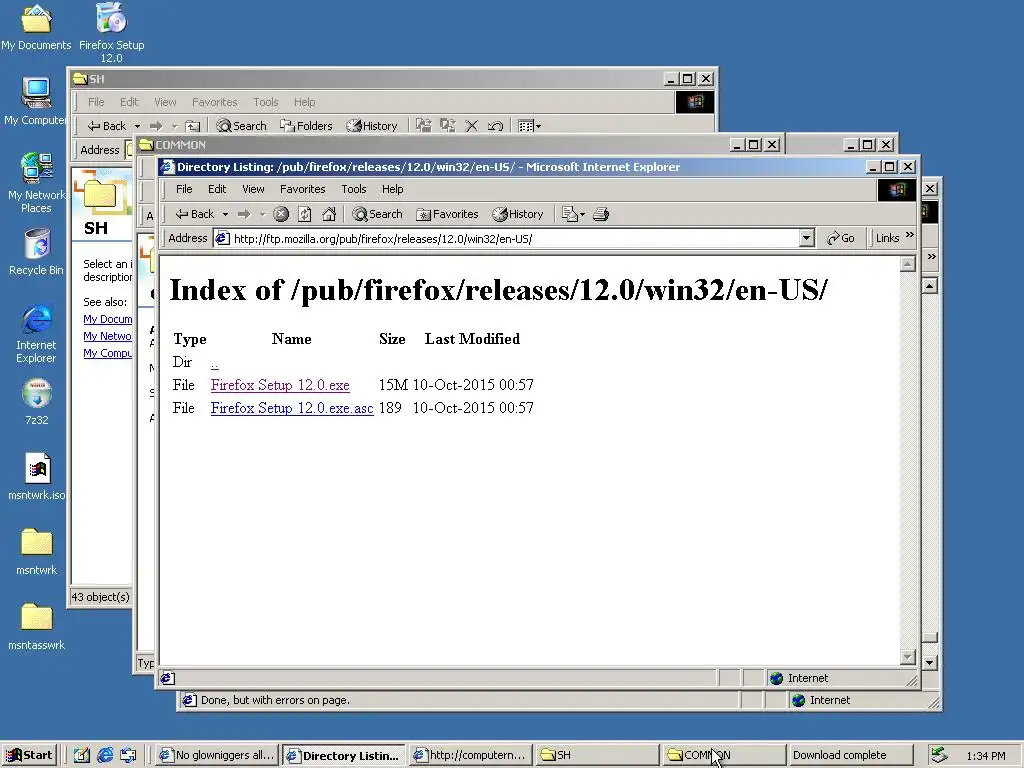Image resolution: width=1024 pixels, height=768 pixels.
Task: Click the Delete X icon in SH window
Action: coord(472,126)
